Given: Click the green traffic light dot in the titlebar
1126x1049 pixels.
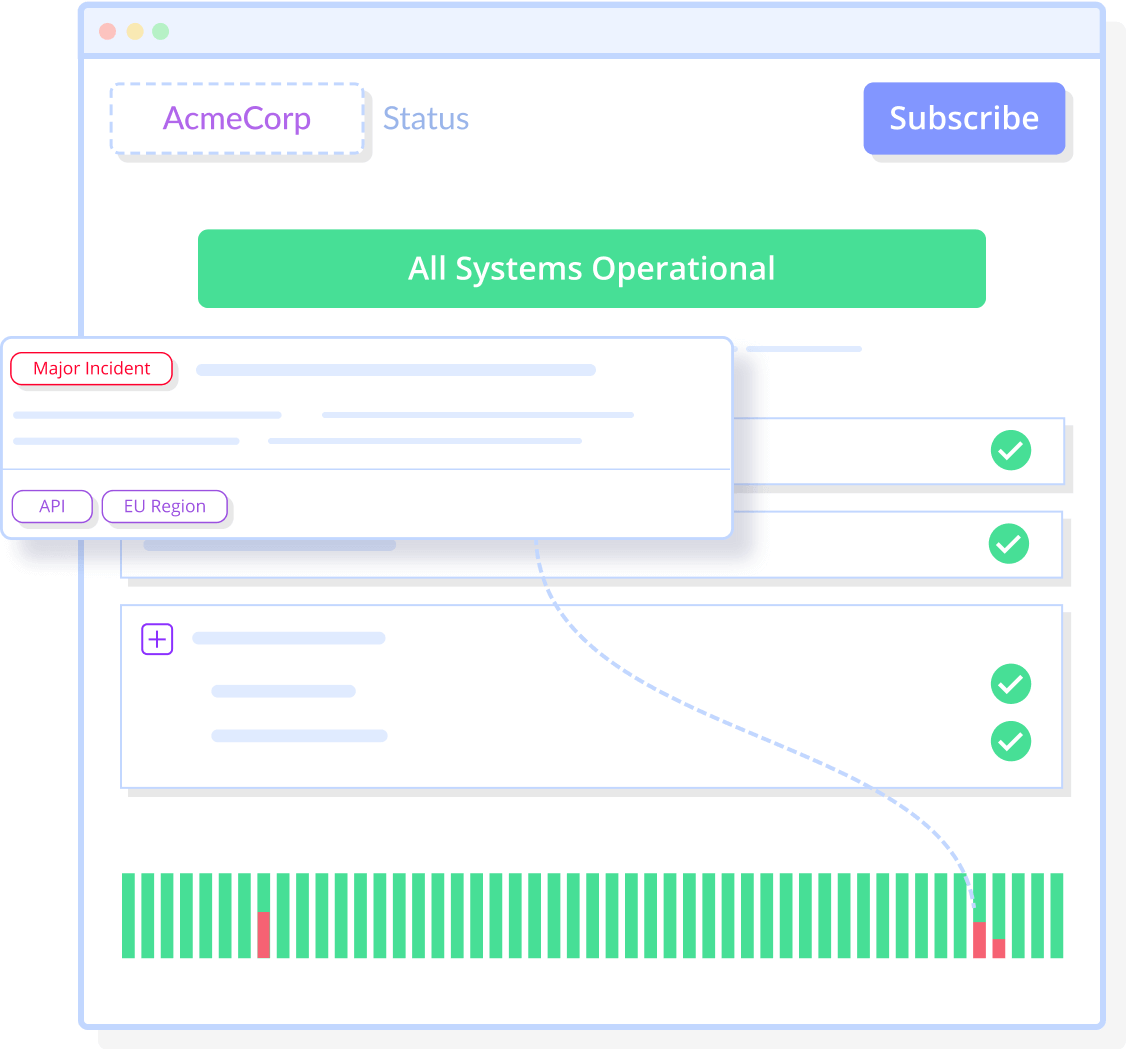Looking at the screenshot, I should pos(160,31).
